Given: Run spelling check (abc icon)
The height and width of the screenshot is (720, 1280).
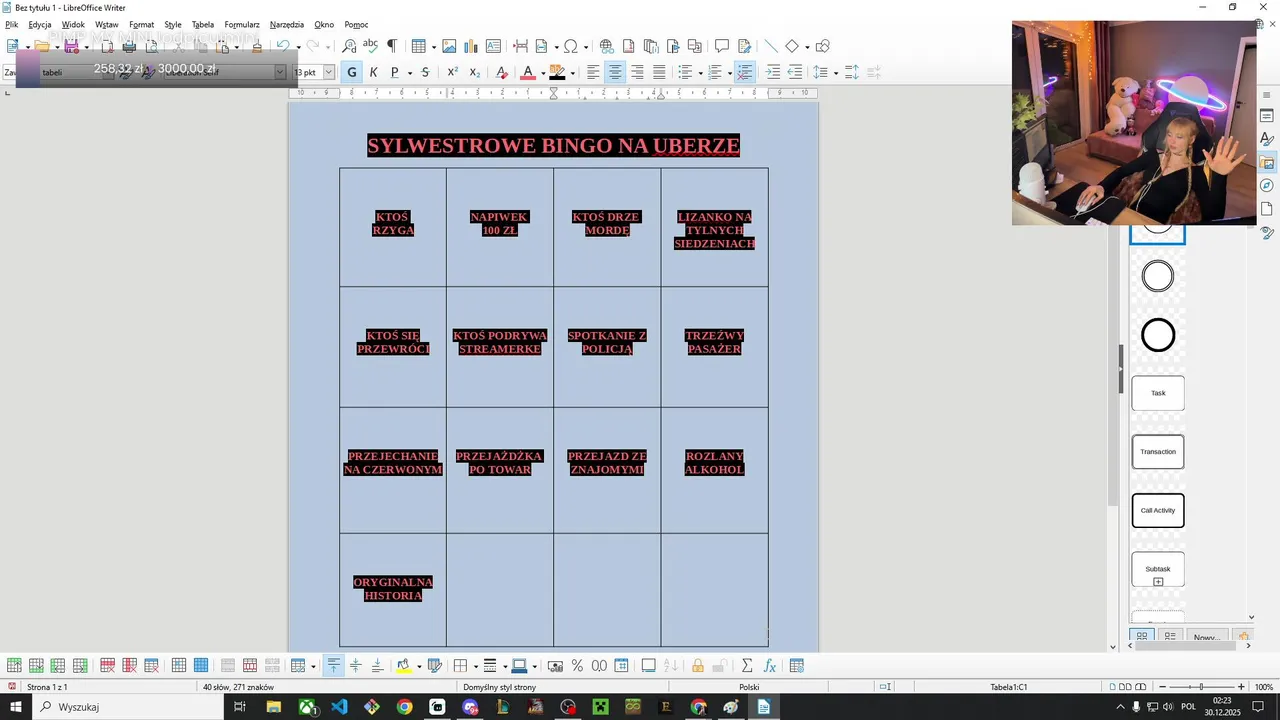Looking at the screenshot, I should click(370, 46).
